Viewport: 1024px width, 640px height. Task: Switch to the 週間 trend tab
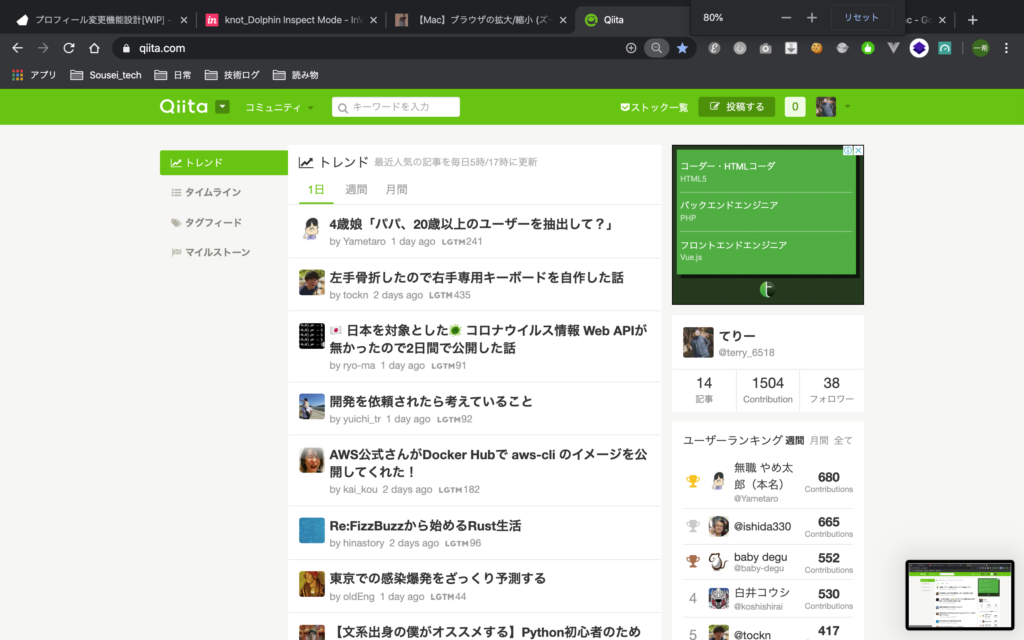pos(356,189)
